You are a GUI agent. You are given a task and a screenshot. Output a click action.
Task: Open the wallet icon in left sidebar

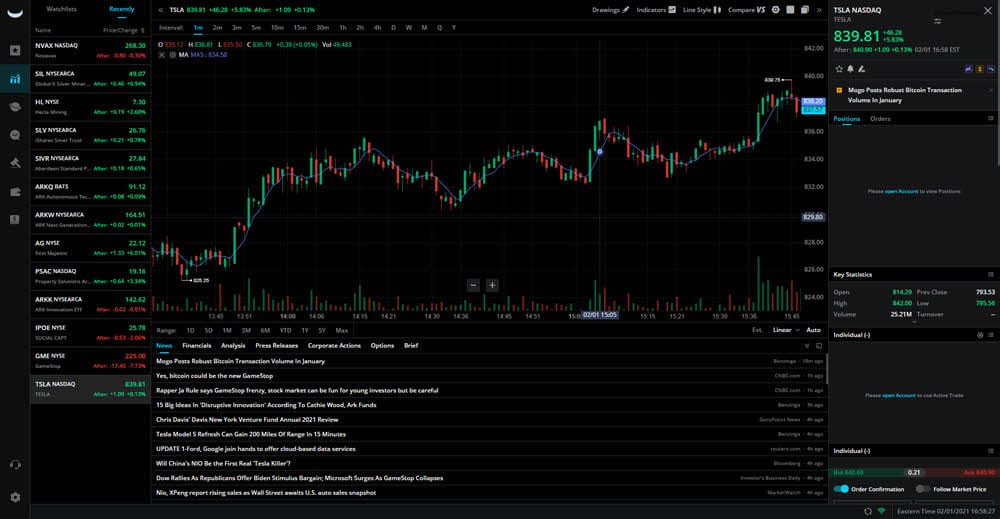pos(15,191)
